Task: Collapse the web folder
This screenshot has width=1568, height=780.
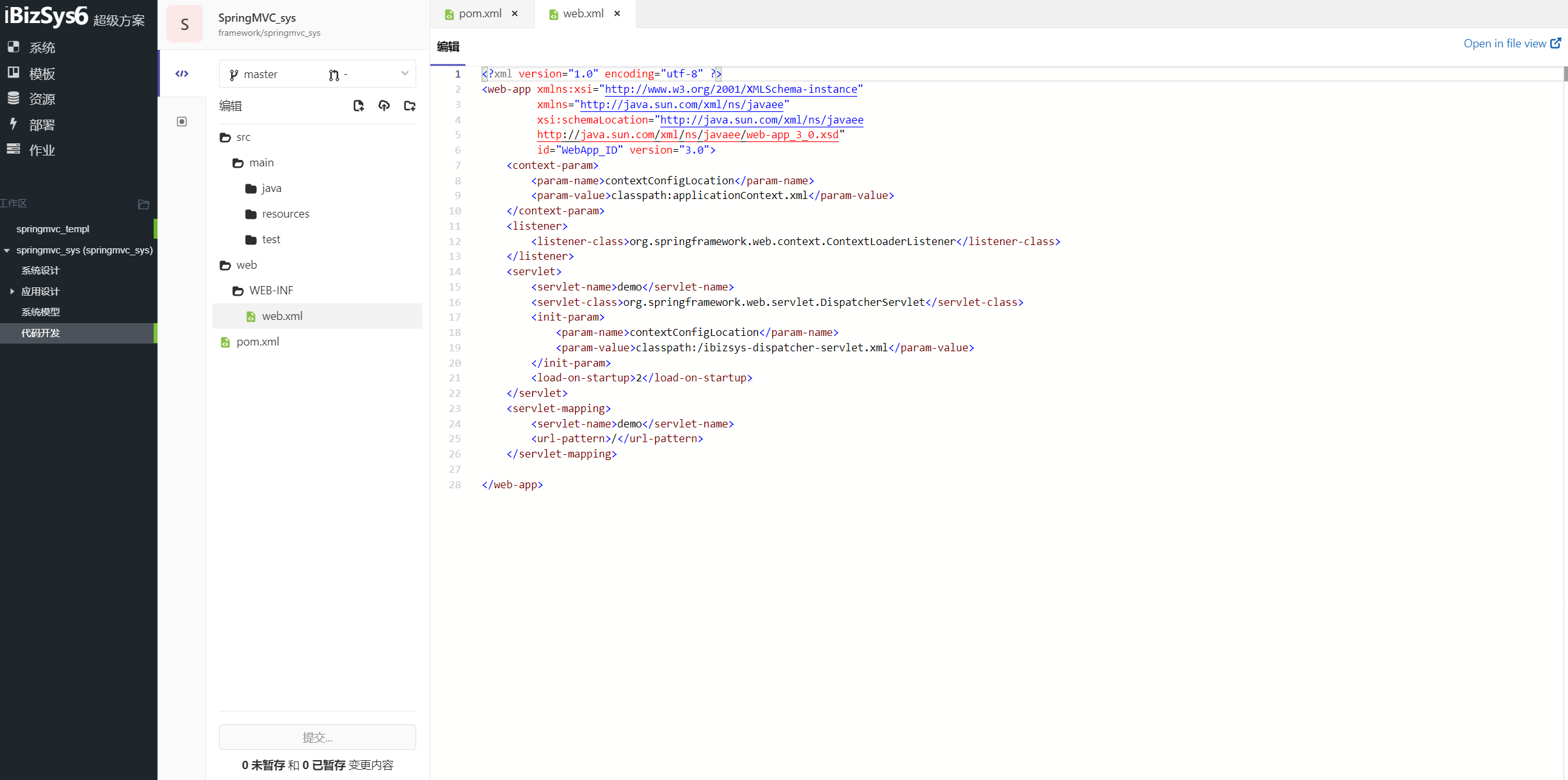Action: (225, 265)
